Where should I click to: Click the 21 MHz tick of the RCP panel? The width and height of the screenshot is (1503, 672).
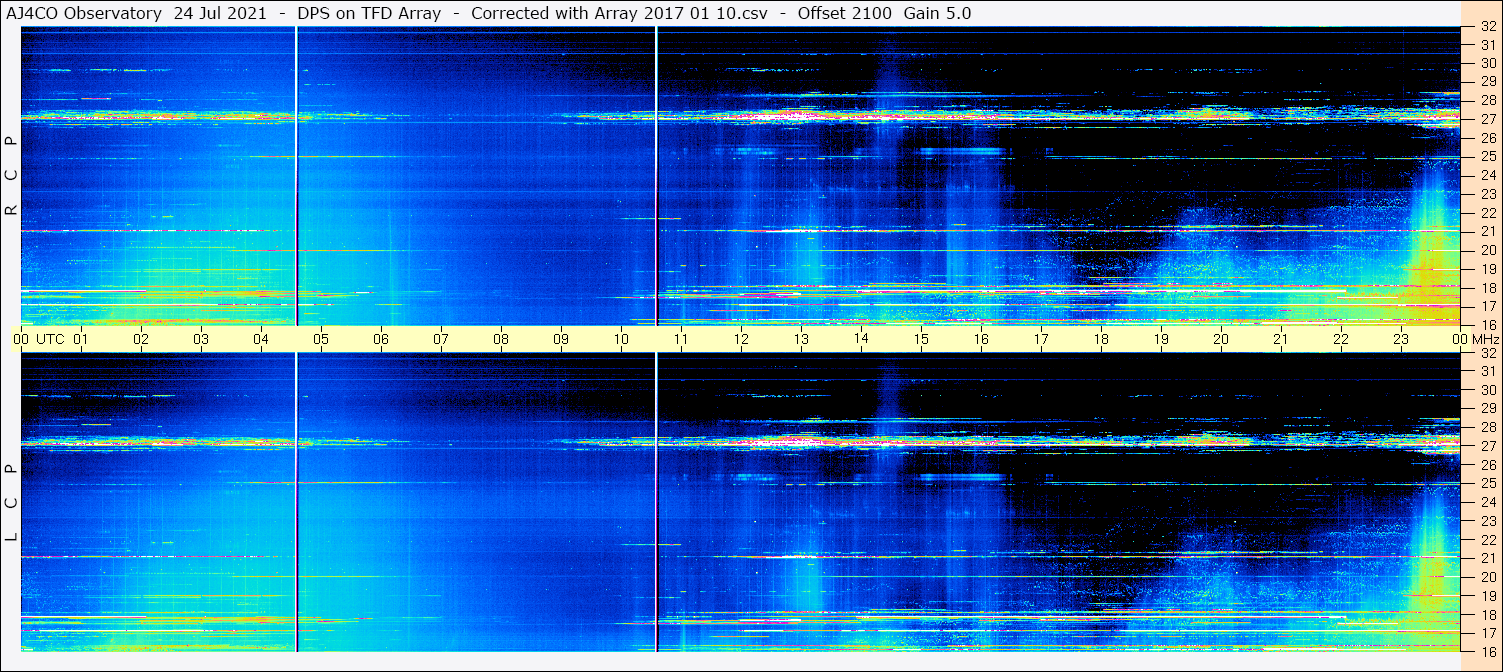point(1487,231)
